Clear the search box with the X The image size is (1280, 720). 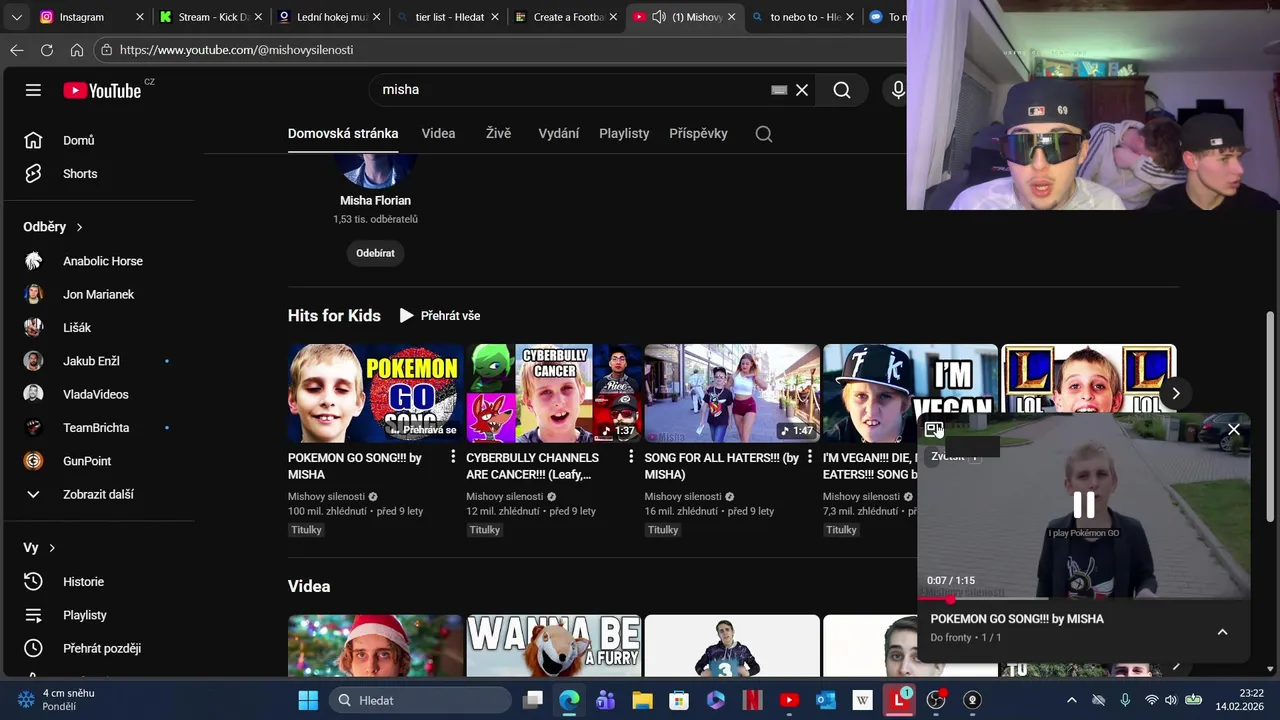[802, 90]
